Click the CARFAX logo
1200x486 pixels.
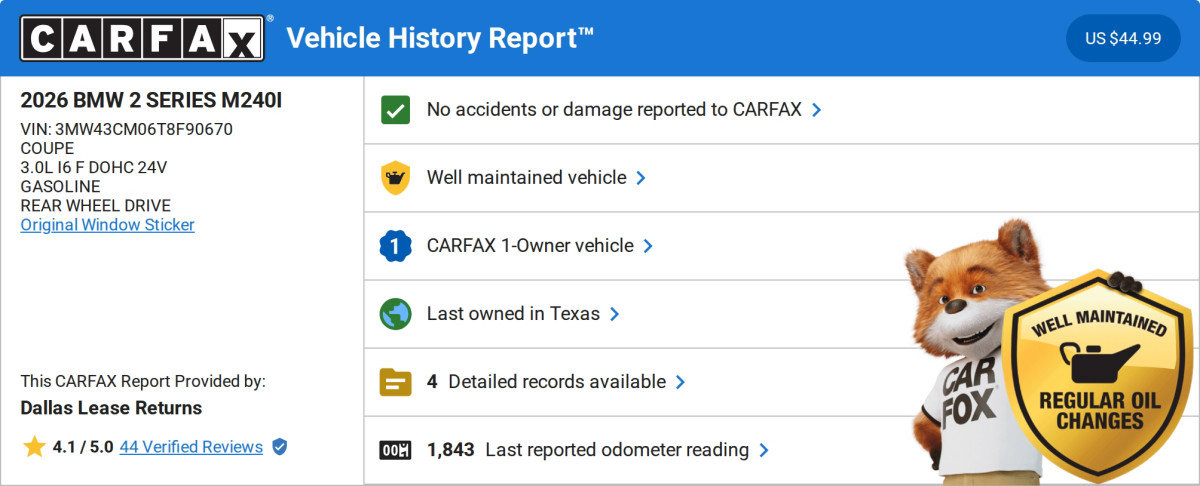[x=143, y=38]
